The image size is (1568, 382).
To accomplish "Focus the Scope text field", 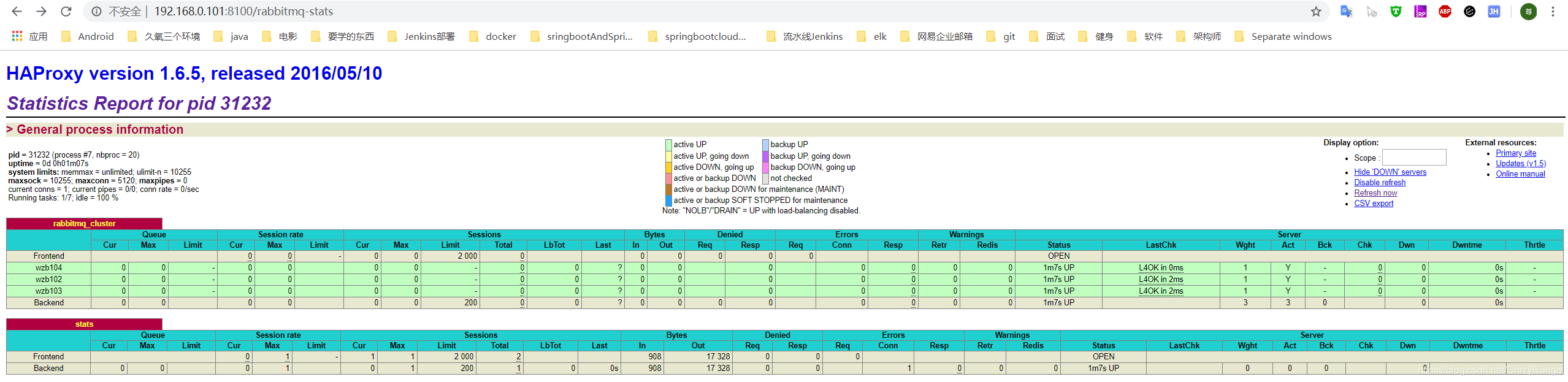I will [1414, 158].
